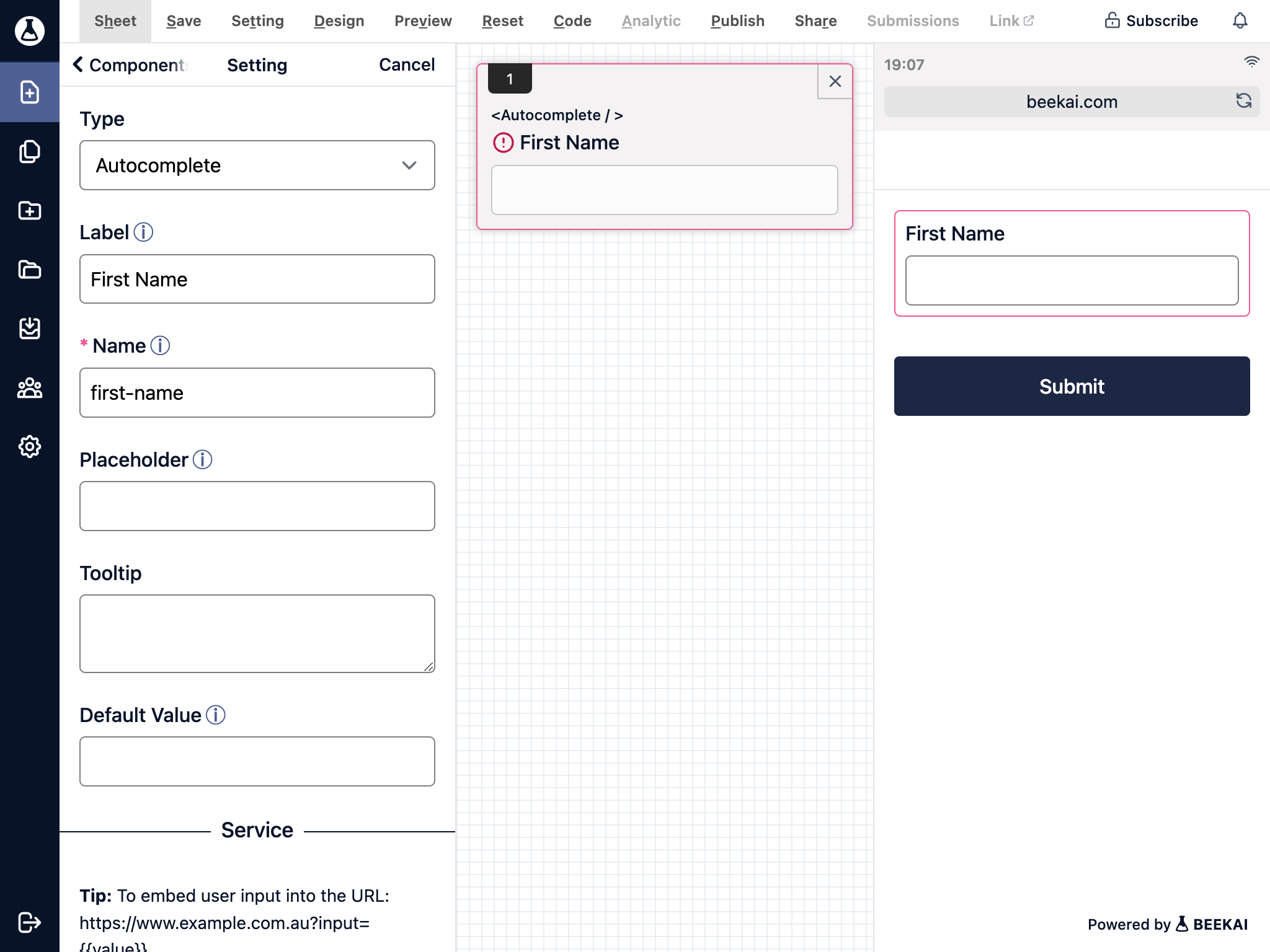Click the autocomplete input in canvas card
The width and height of the screenshot is (1270, 952).
pyautogui.click(x=664, y=190)
